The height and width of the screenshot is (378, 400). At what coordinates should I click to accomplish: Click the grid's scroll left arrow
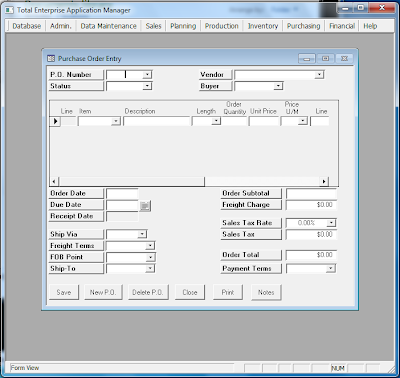point(55,182)
